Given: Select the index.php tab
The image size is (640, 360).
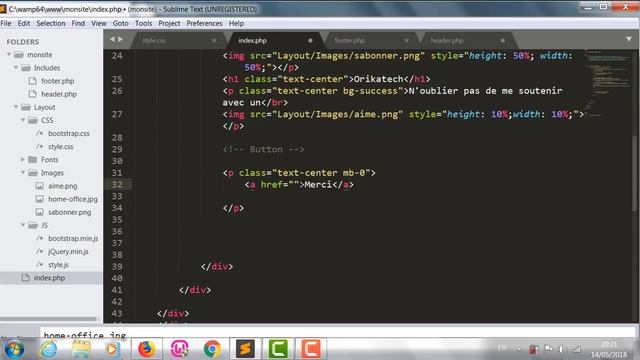Looking at the screenshot, I should (x=252, y=40).
